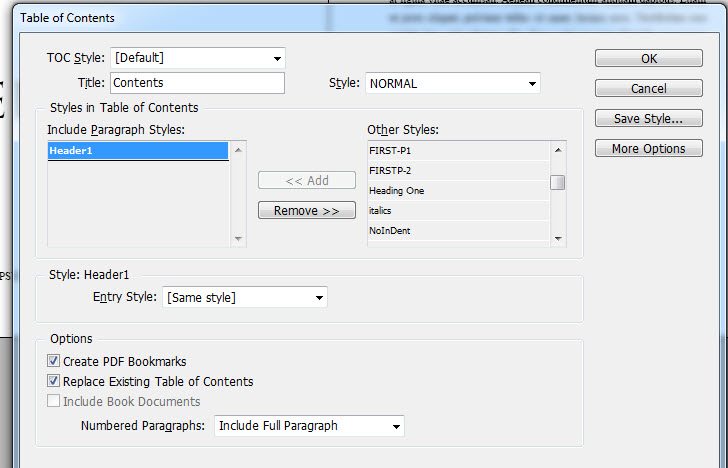Screen dimensions: 728x468
Task: Click the Save Style... button
Action: point(648,119)
